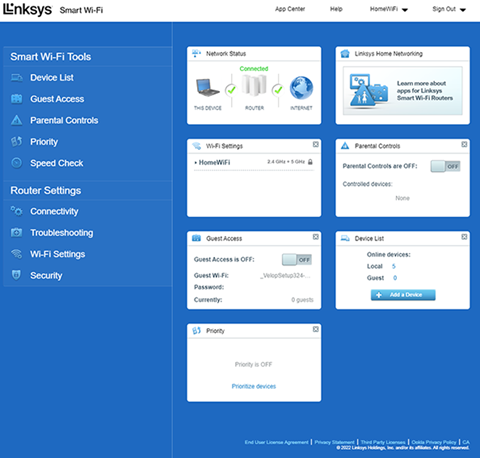Screen dimensions: 480x458
Task: Open Help in top navigation
Action: (336, 9)
